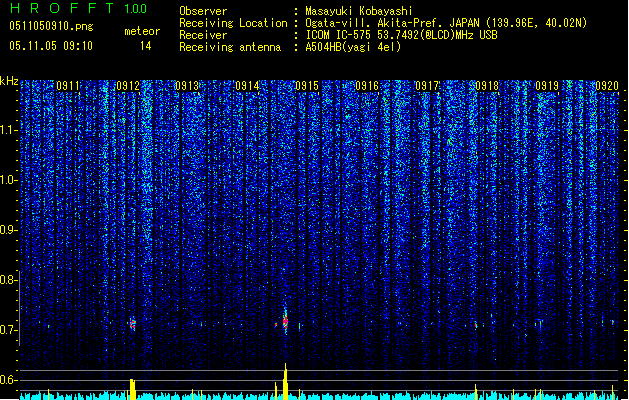Click the Receiving Location value text

pos(446,23)
